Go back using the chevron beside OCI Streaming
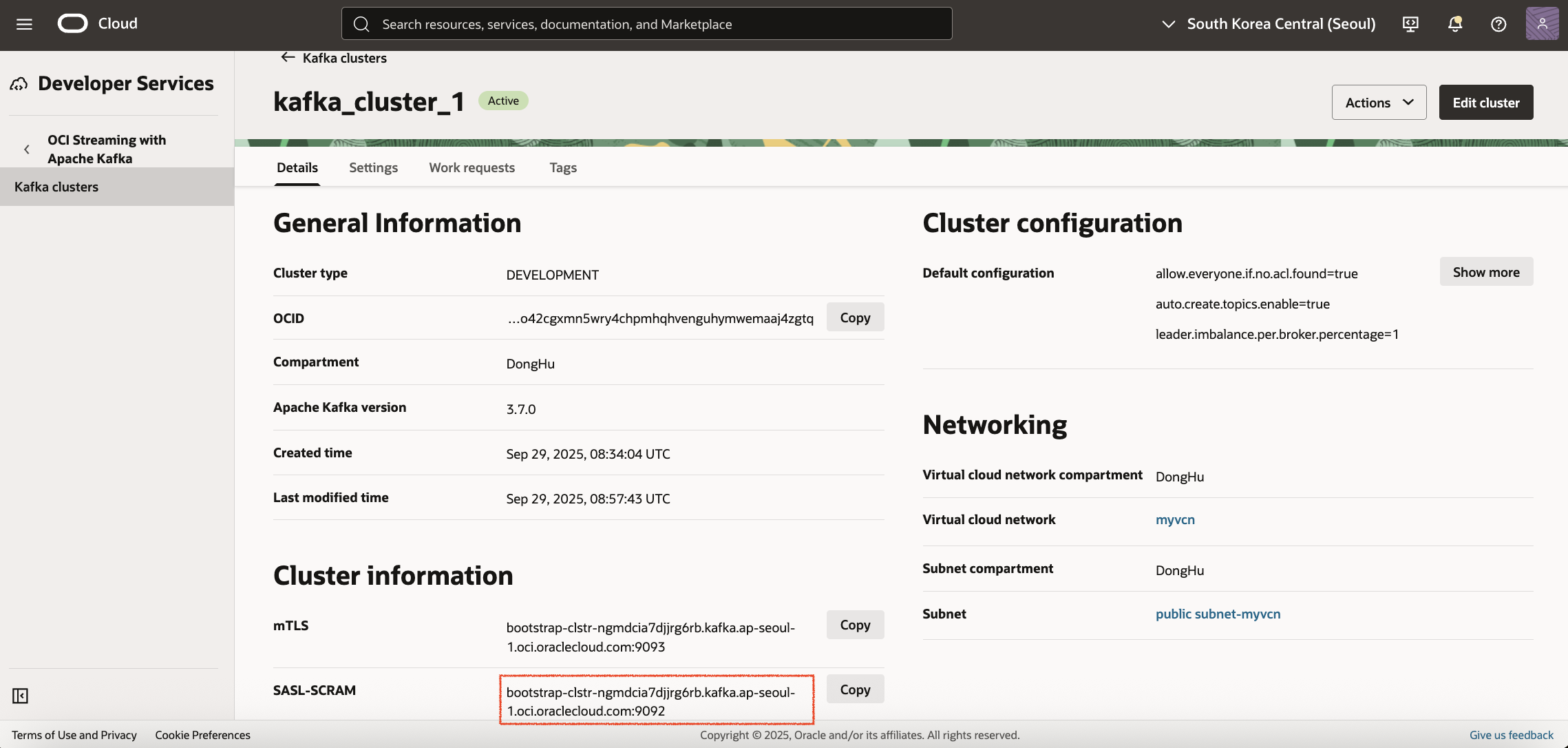Image resolution: width=1568 pixels, height=748 pixels. (27, 149)
